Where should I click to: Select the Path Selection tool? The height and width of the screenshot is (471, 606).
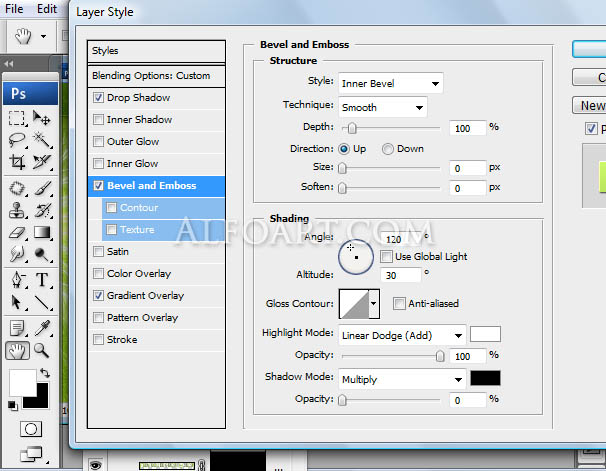(x=17, y=302)
